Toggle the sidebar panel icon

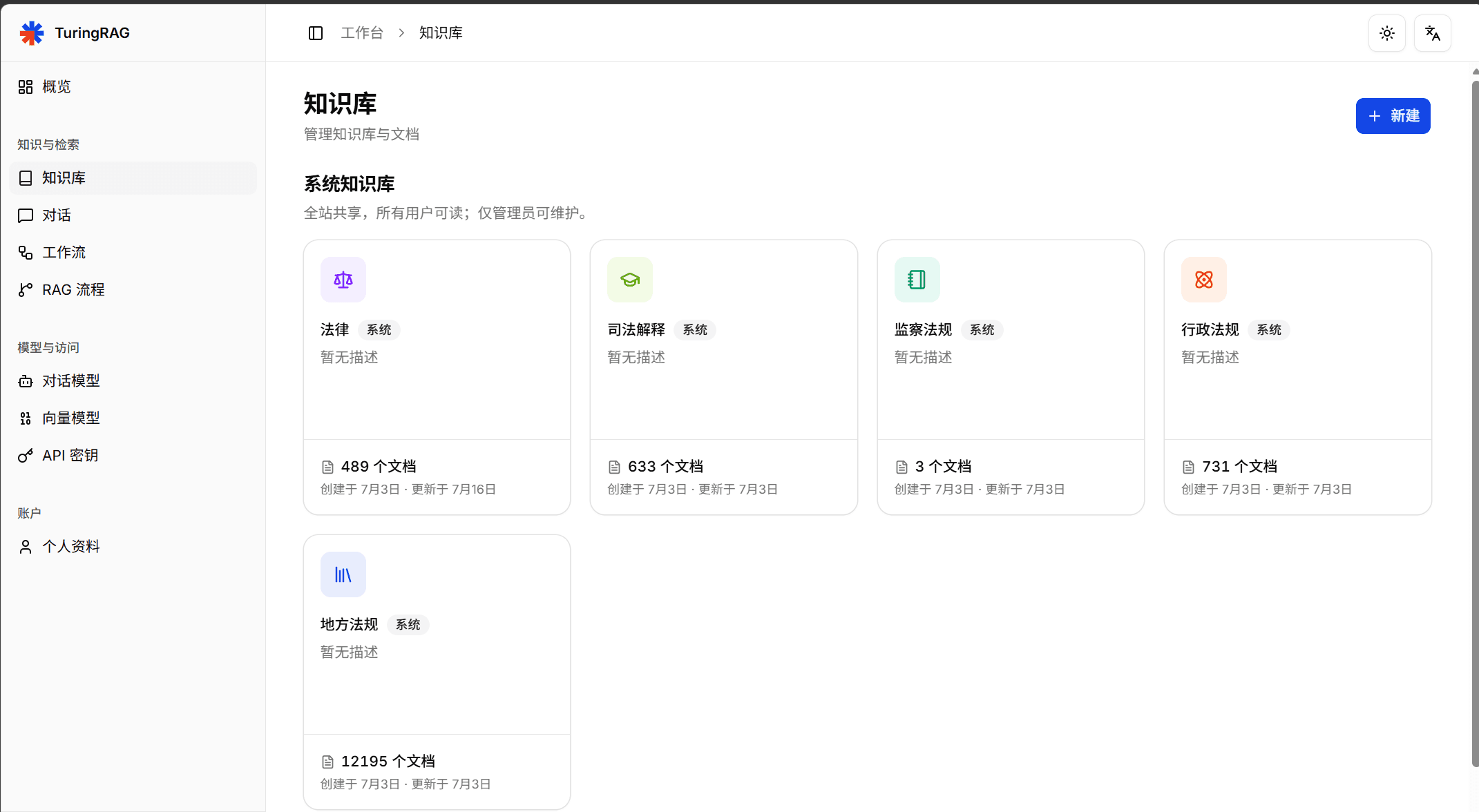(x=316, y=33)
